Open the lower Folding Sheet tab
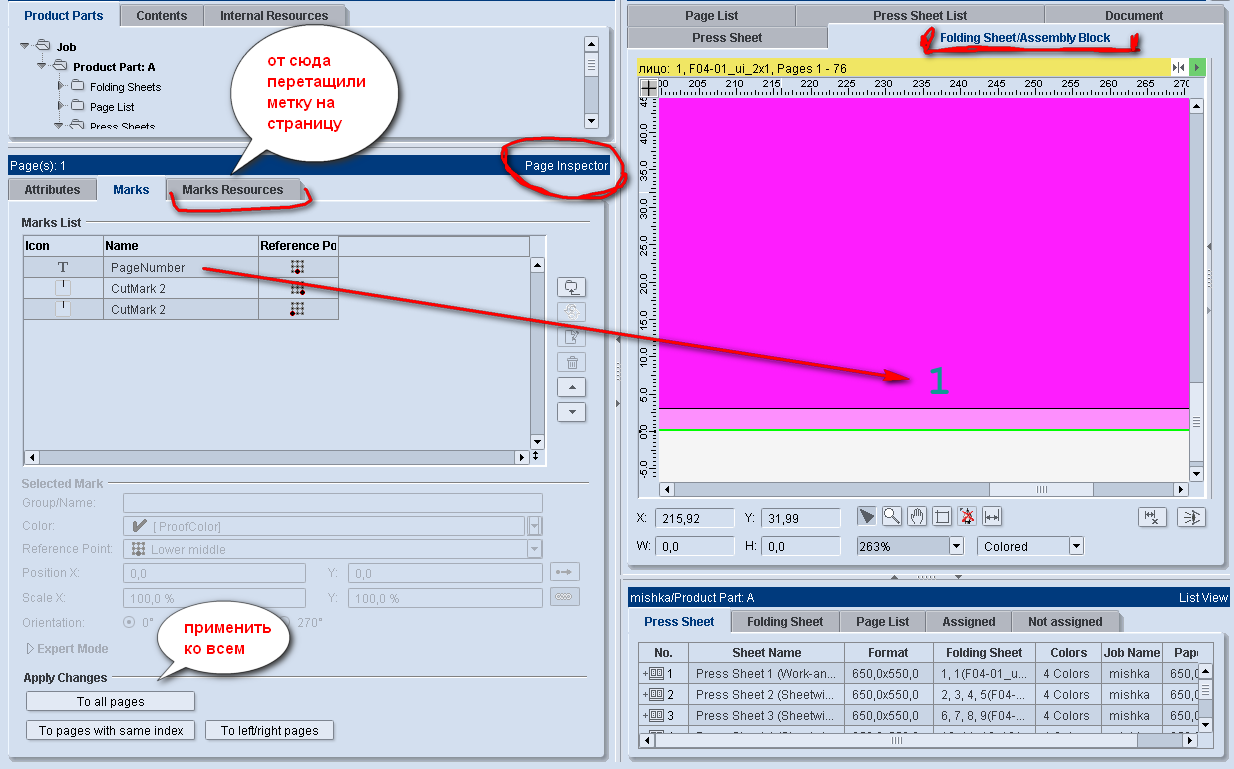This screenshot has height=769, width=1234. 785,621
